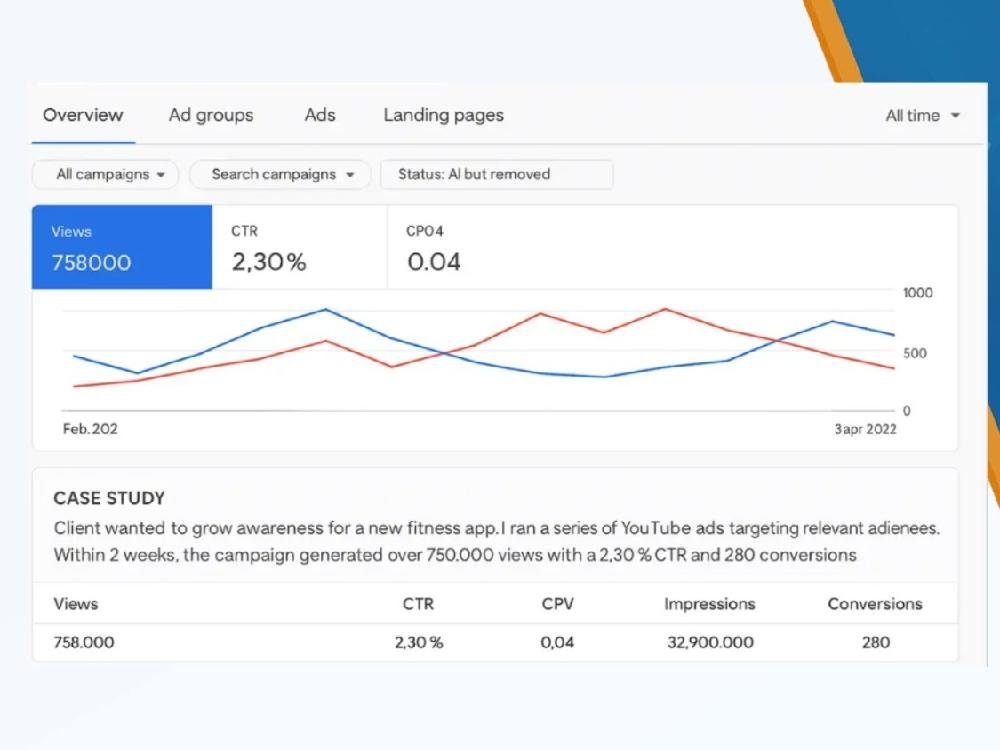Image resolution: width=1000 pixels, height=750 pixels.
Task: Click the Conversions column header
Action: [875, 604]
